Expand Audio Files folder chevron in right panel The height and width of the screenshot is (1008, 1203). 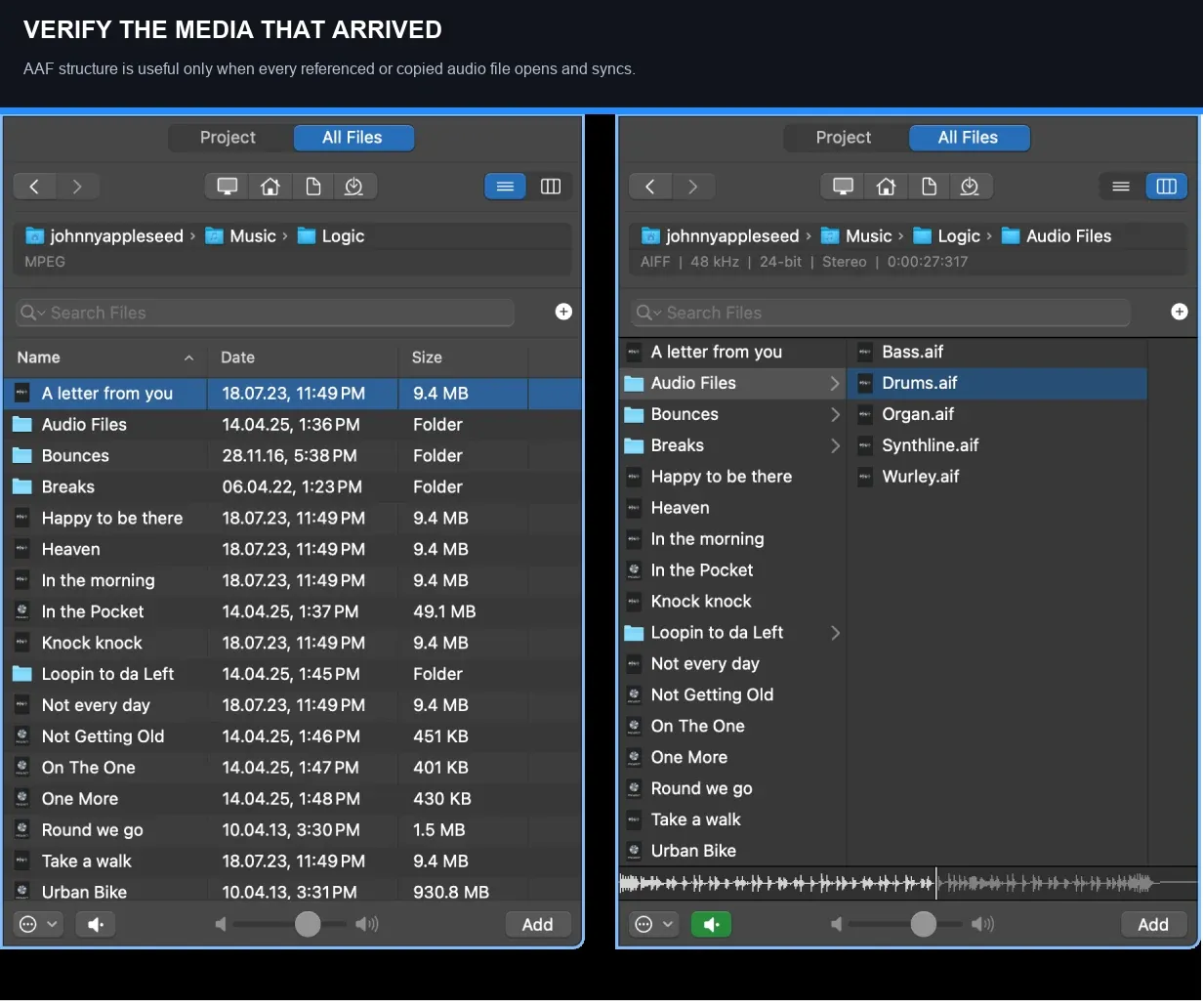835,384
